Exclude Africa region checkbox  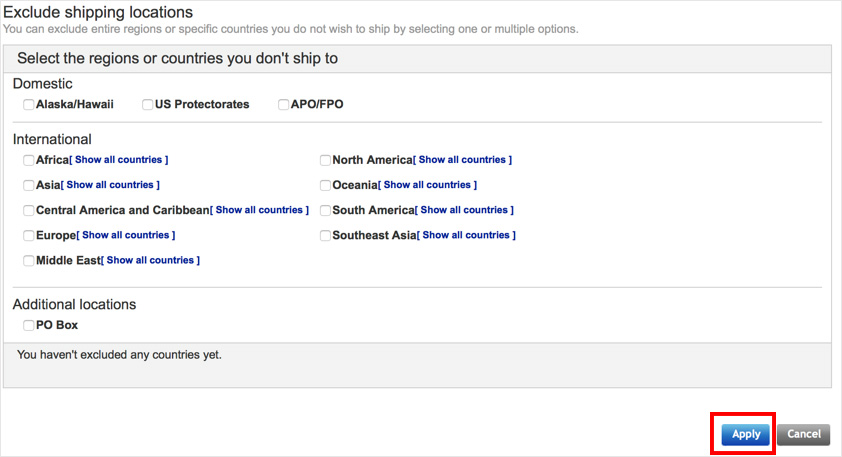(28, 160)
